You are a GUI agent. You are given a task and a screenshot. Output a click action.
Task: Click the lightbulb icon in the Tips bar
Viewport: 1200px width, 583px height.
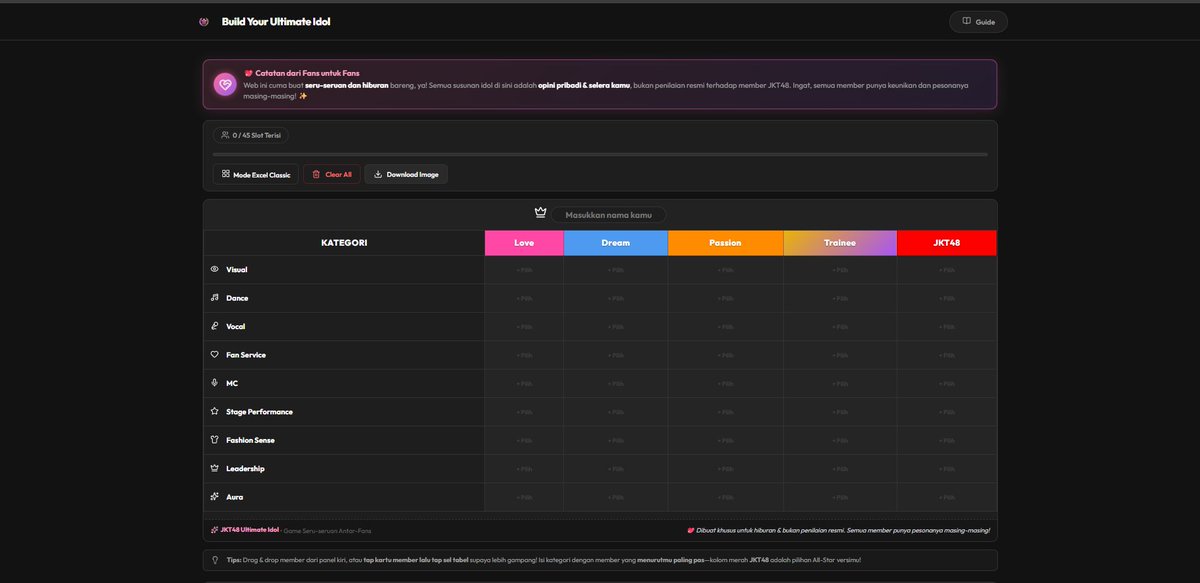pos(216,560)
